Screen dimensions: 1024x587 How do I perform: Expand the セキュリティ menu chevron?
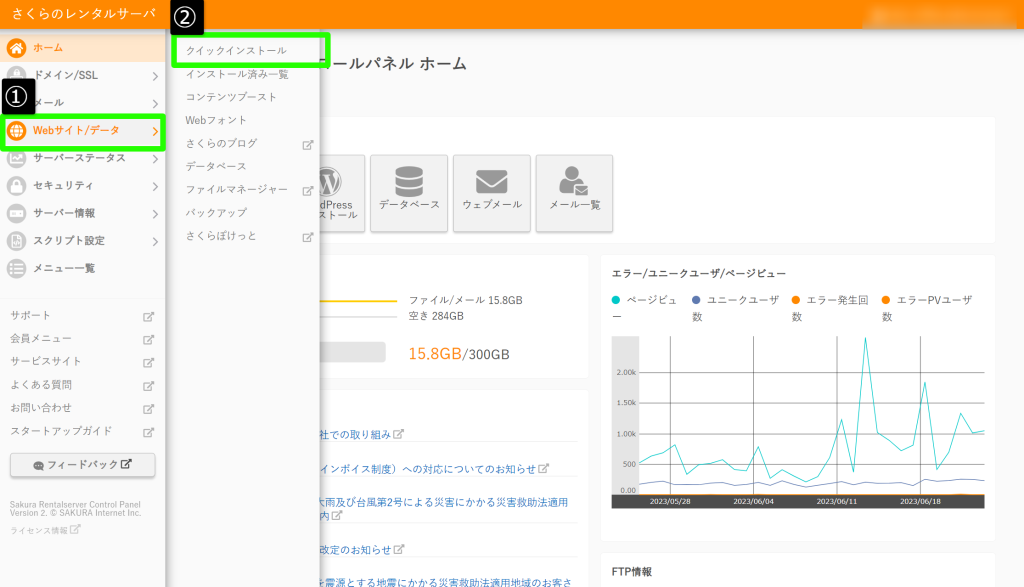click(x=155, y=187)
